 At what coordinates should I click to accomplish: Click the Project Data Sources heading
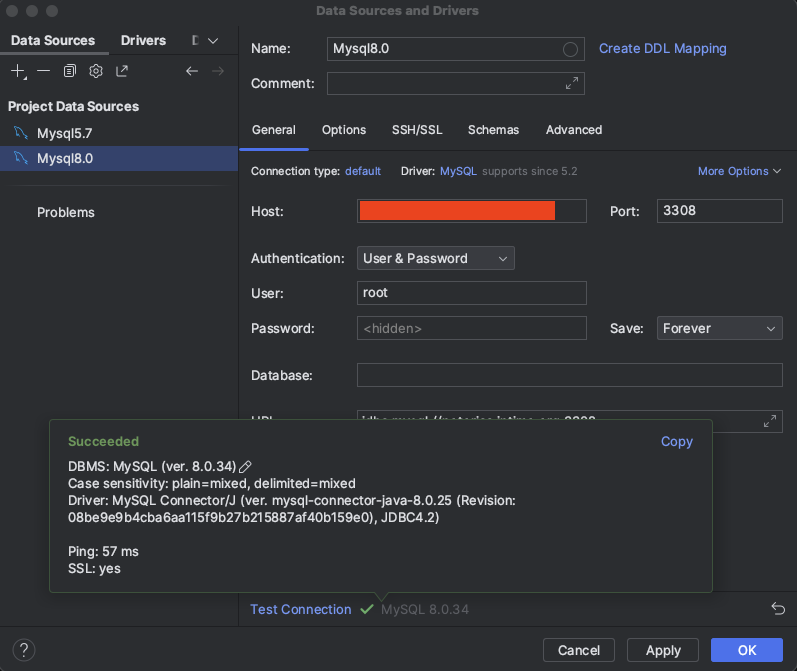tap(73, 107)
